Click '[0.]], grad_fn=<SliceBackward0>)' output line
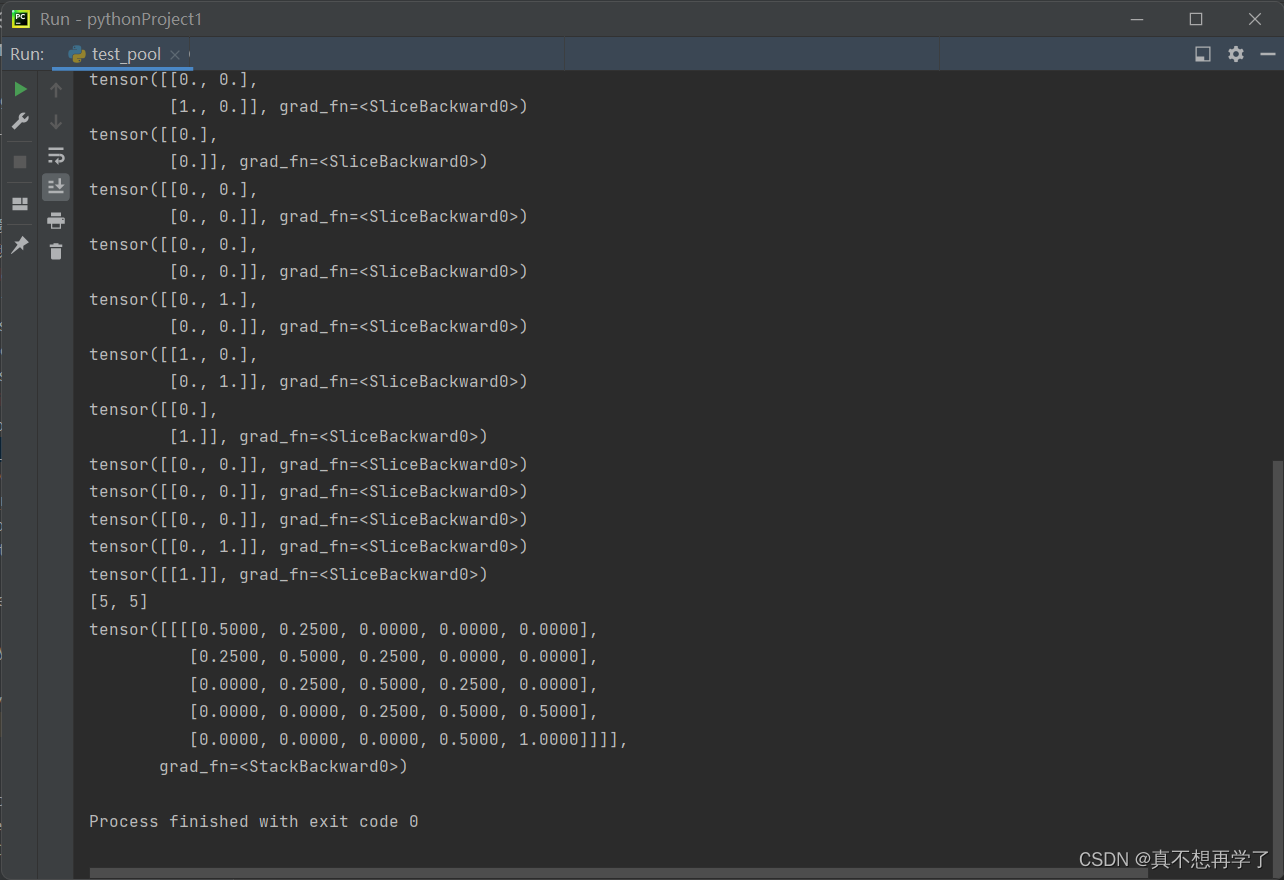1284x880 pixels. 328,161
